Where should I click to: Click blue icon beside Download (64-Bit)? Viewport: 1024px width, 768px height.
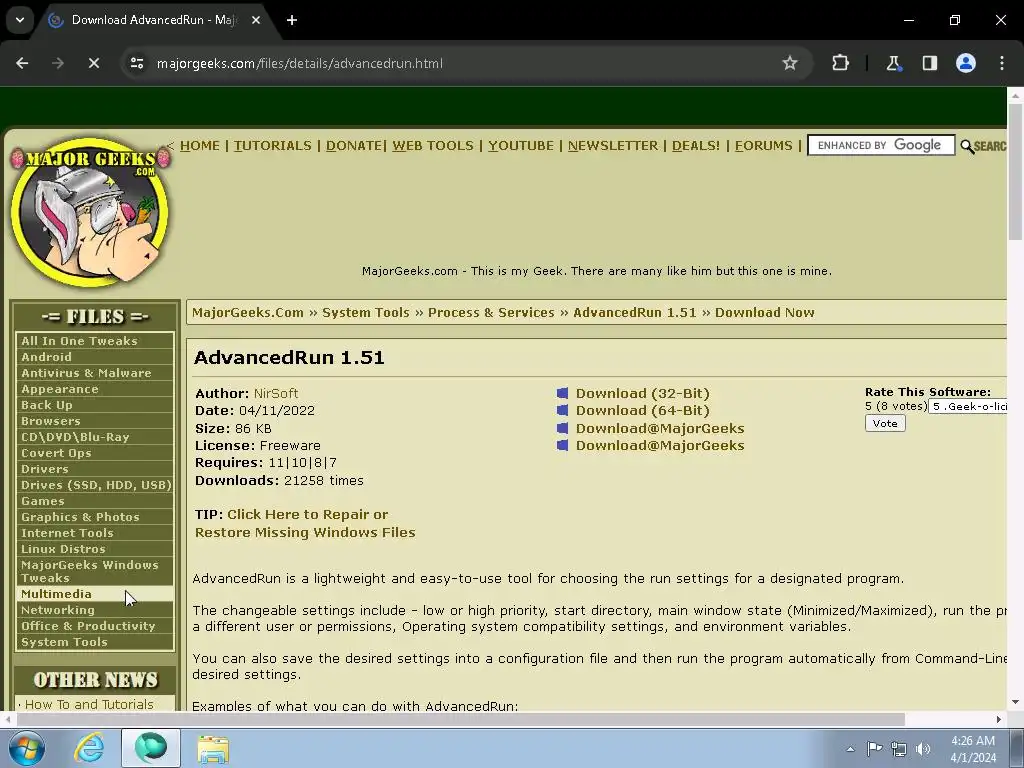[x=562, y=410]
